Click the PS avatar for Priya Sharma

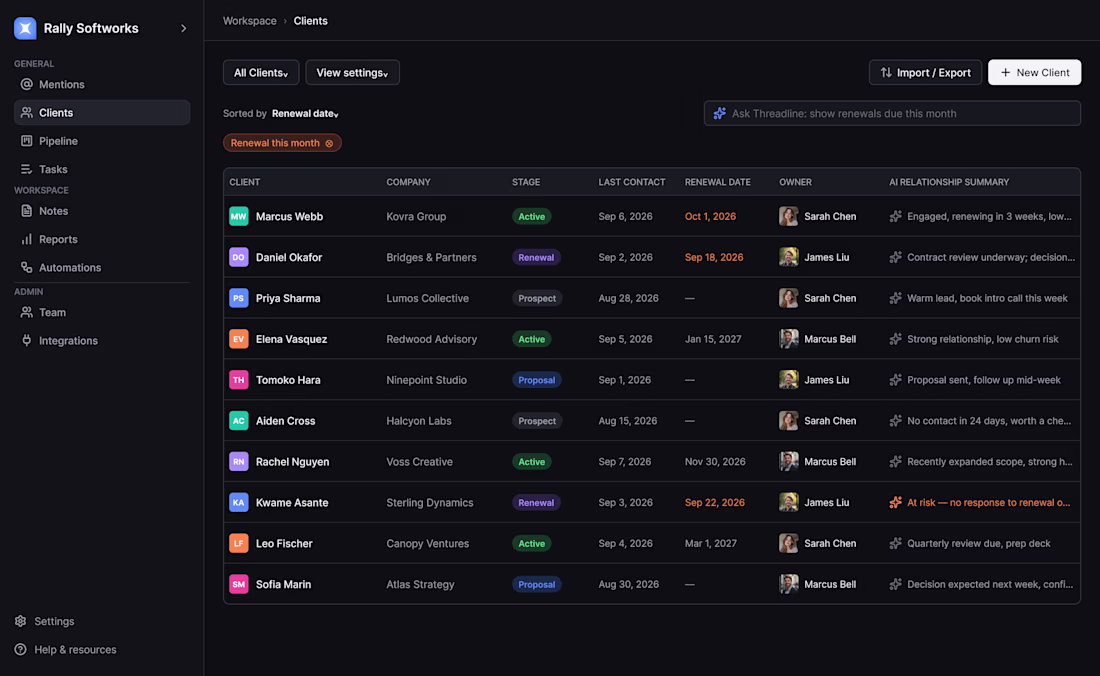pos(239,298)
